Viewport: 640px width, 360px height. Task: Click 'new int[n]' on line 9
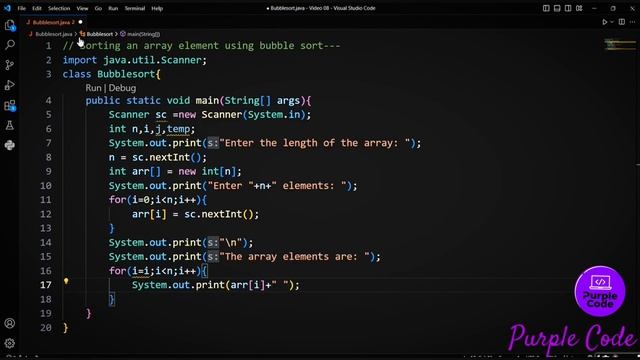click(207, 171)
